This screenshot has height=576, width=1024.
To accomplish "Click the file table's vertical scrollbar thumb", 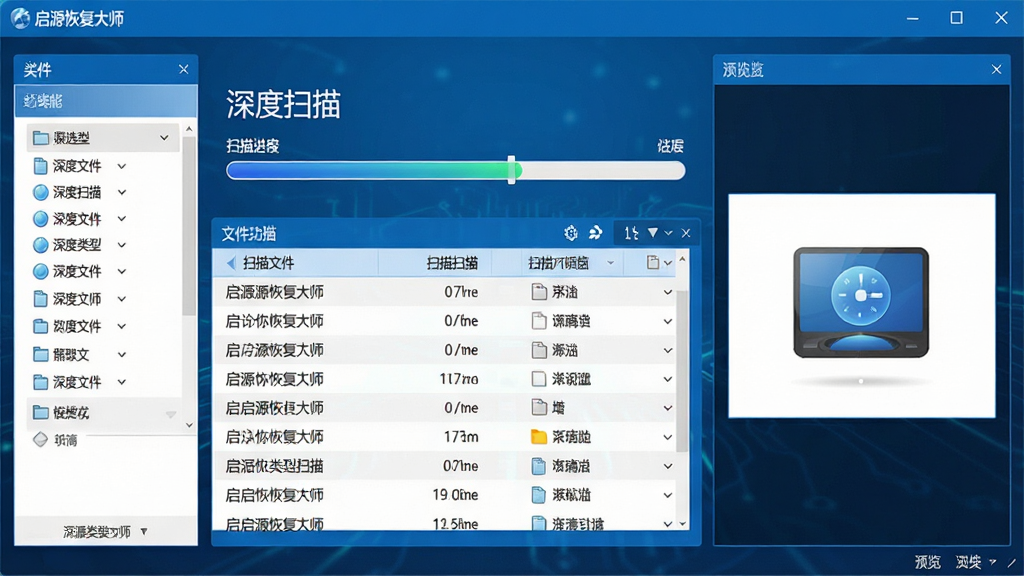I will coord(682,370).
